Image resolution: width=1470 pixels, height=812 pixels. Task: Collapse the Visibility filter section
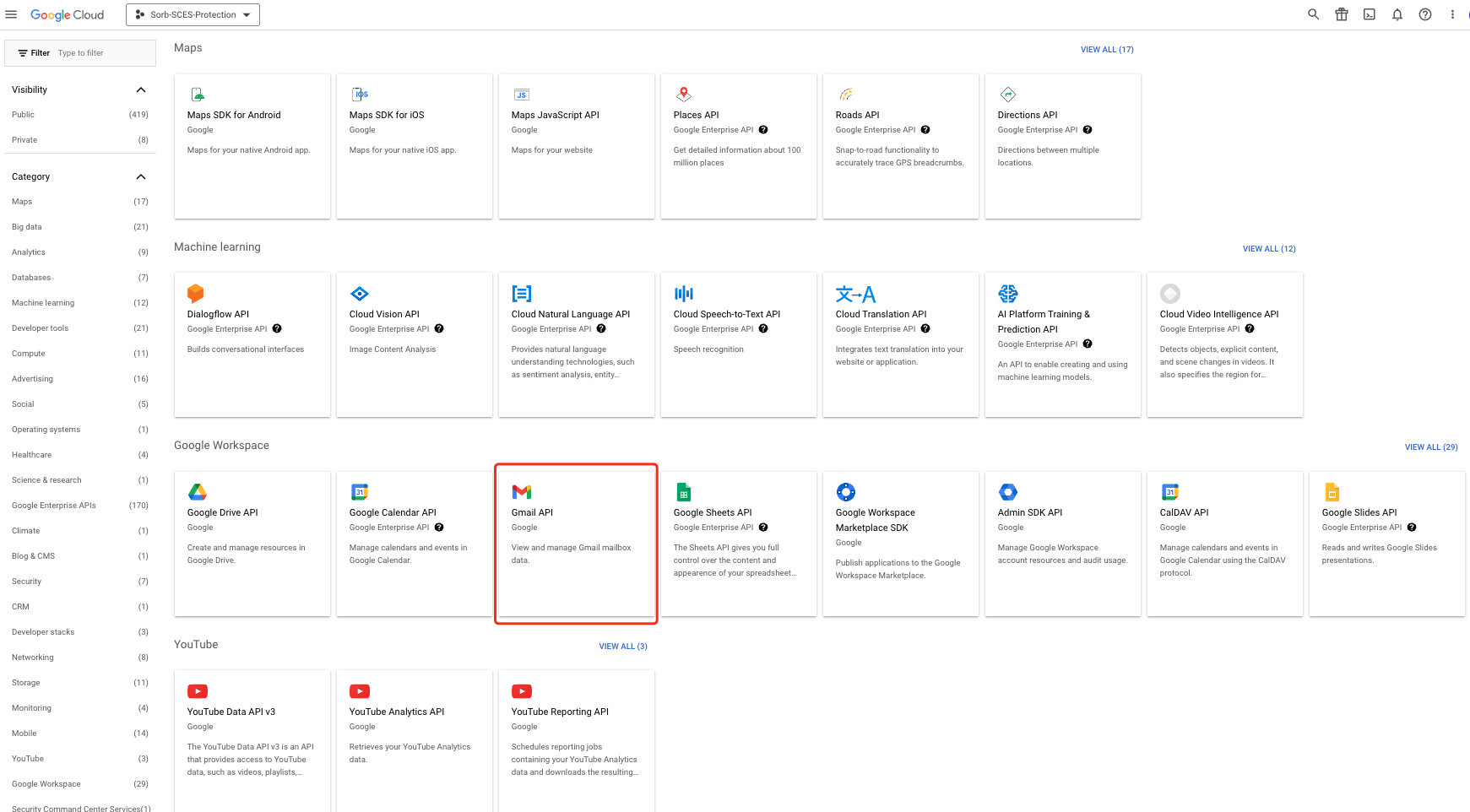[141, 89]
